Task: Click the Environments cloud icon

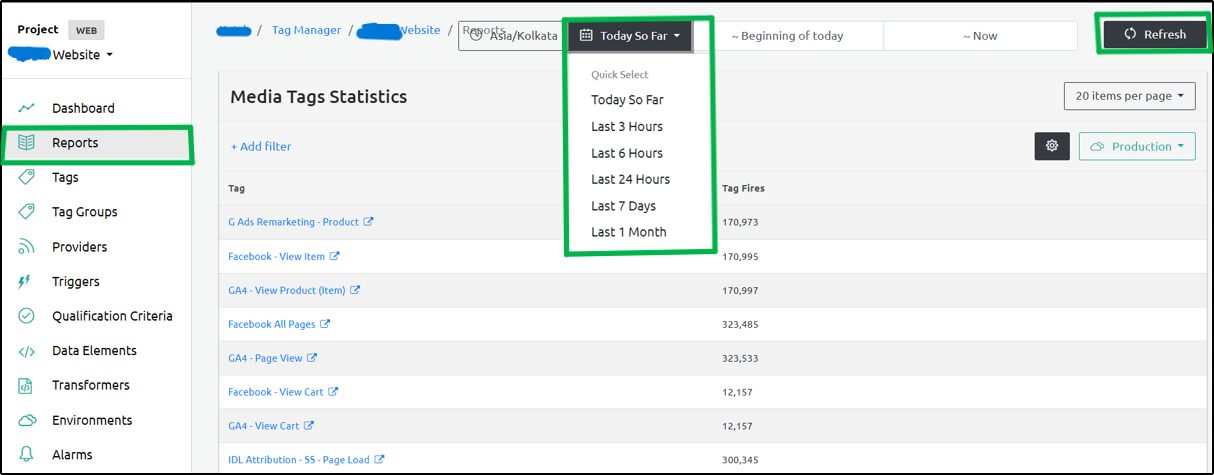Action: click(27, 420)
